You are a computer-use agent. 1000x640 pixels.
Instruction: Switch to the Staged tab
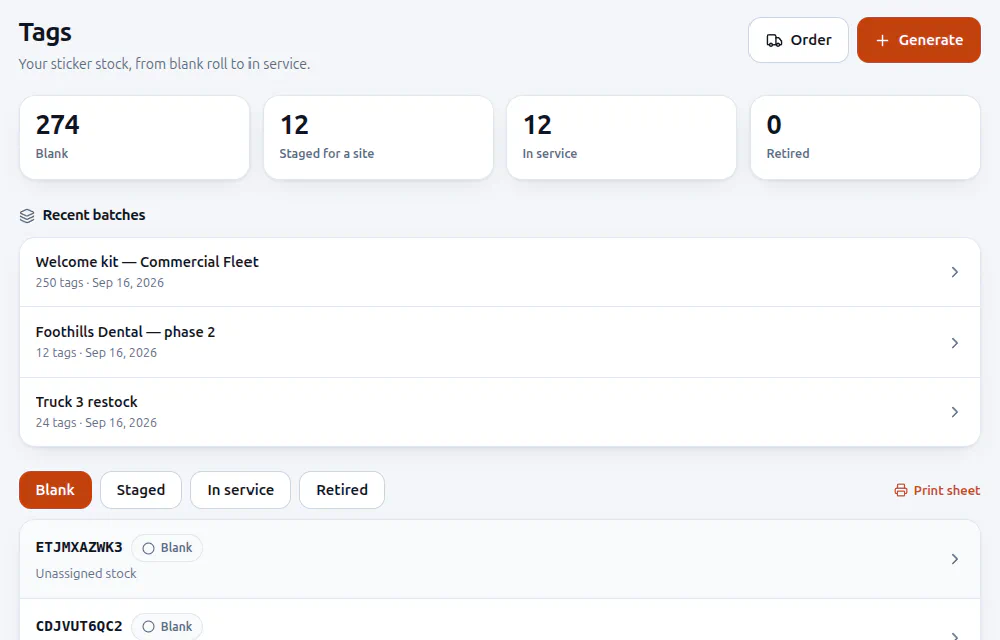[141, 490]
